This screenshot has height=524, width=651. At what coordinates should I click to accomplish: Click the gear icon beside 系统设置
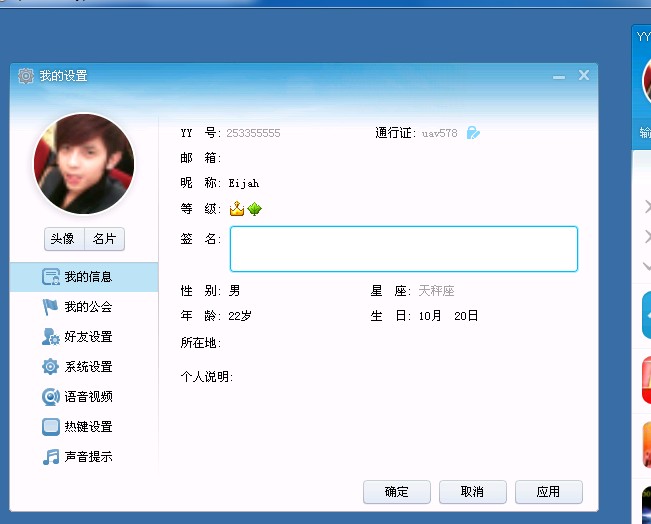[51, 367]
